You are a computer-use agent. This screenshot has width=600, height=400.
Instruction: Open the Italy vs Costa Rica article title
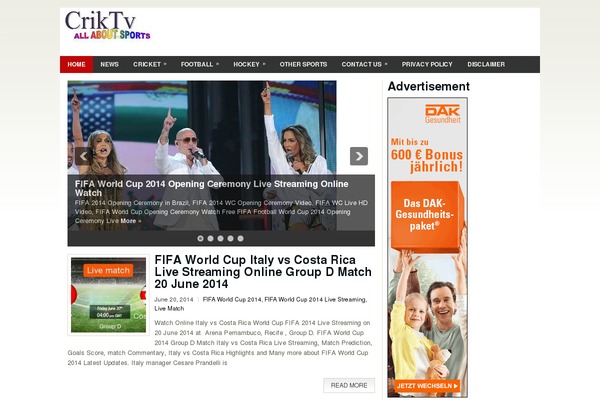(263, 272)
